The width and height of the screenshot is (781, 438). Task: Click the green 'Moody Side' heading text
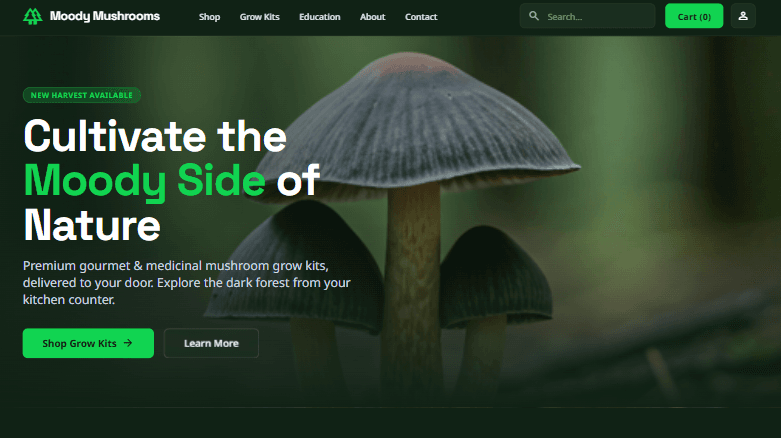[144, 181]
